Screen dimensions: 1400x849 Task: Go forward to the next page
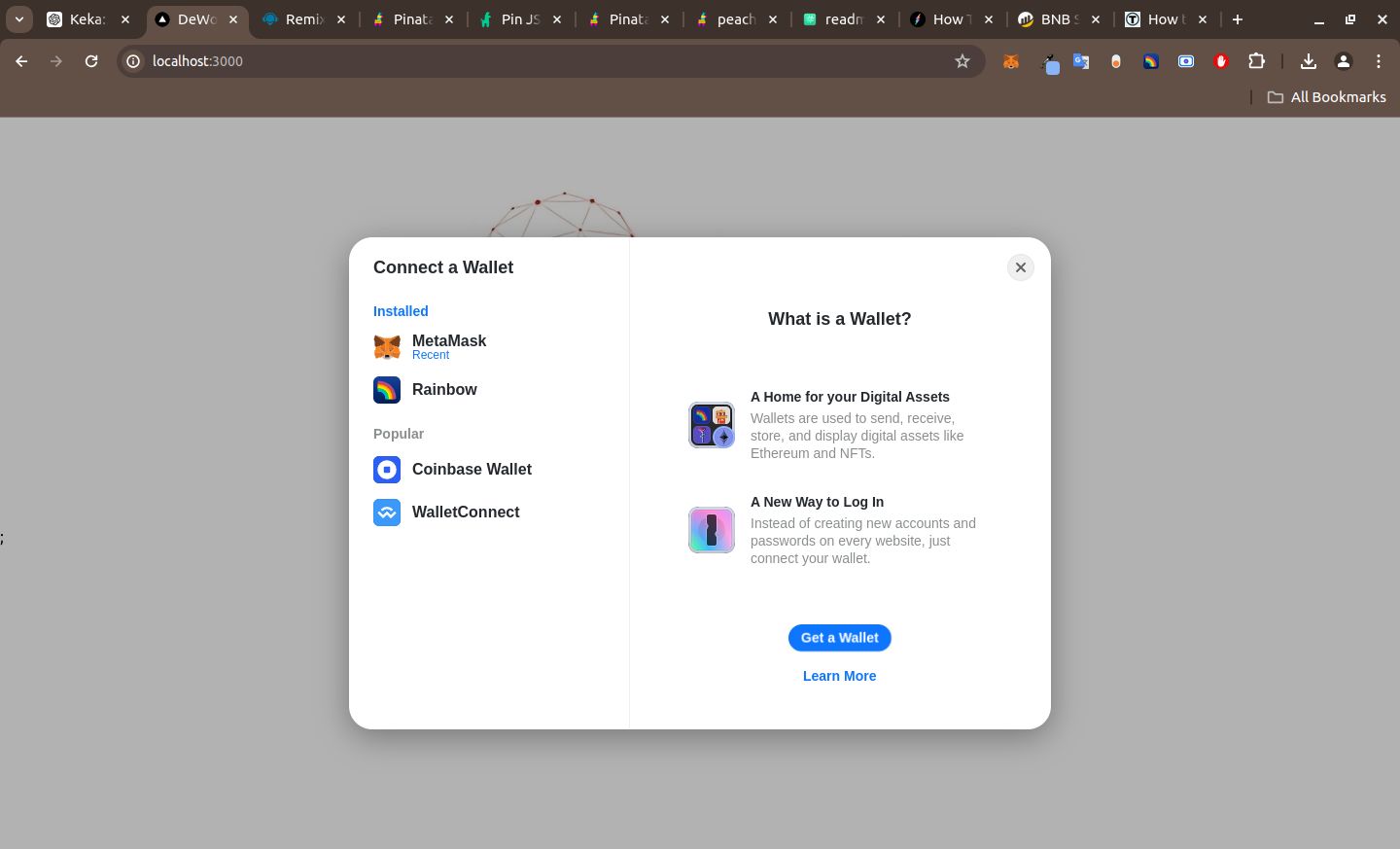[56, 61]
